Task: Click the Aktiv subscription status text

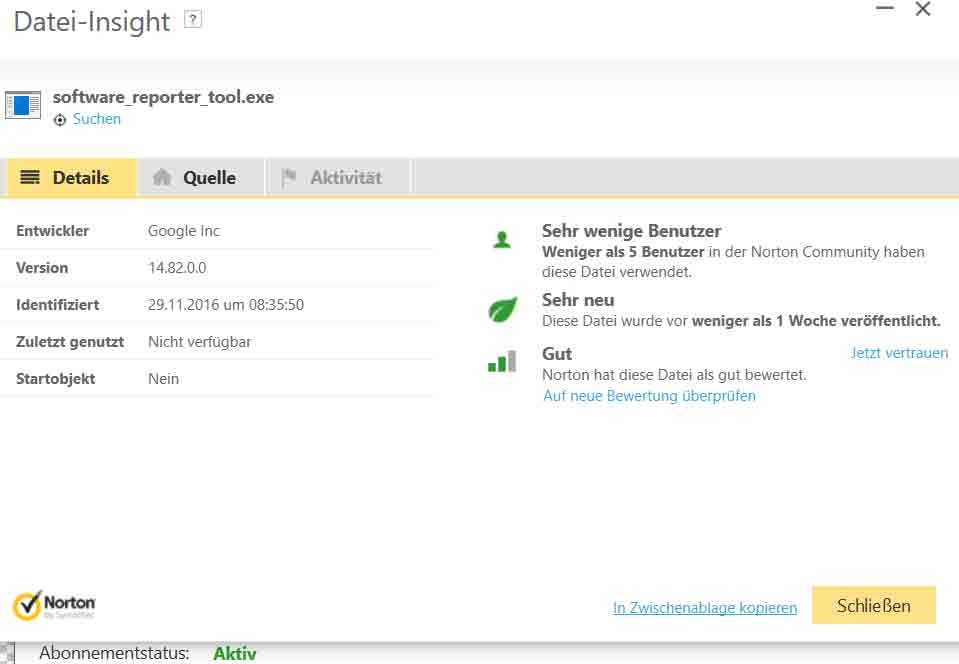Action: tap(235, 654)
